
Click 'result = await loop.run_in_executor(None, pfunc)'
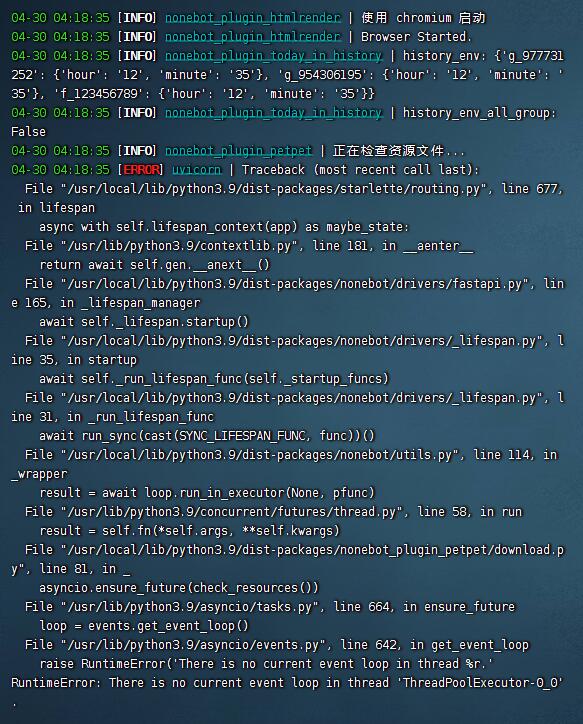[207, 493]
